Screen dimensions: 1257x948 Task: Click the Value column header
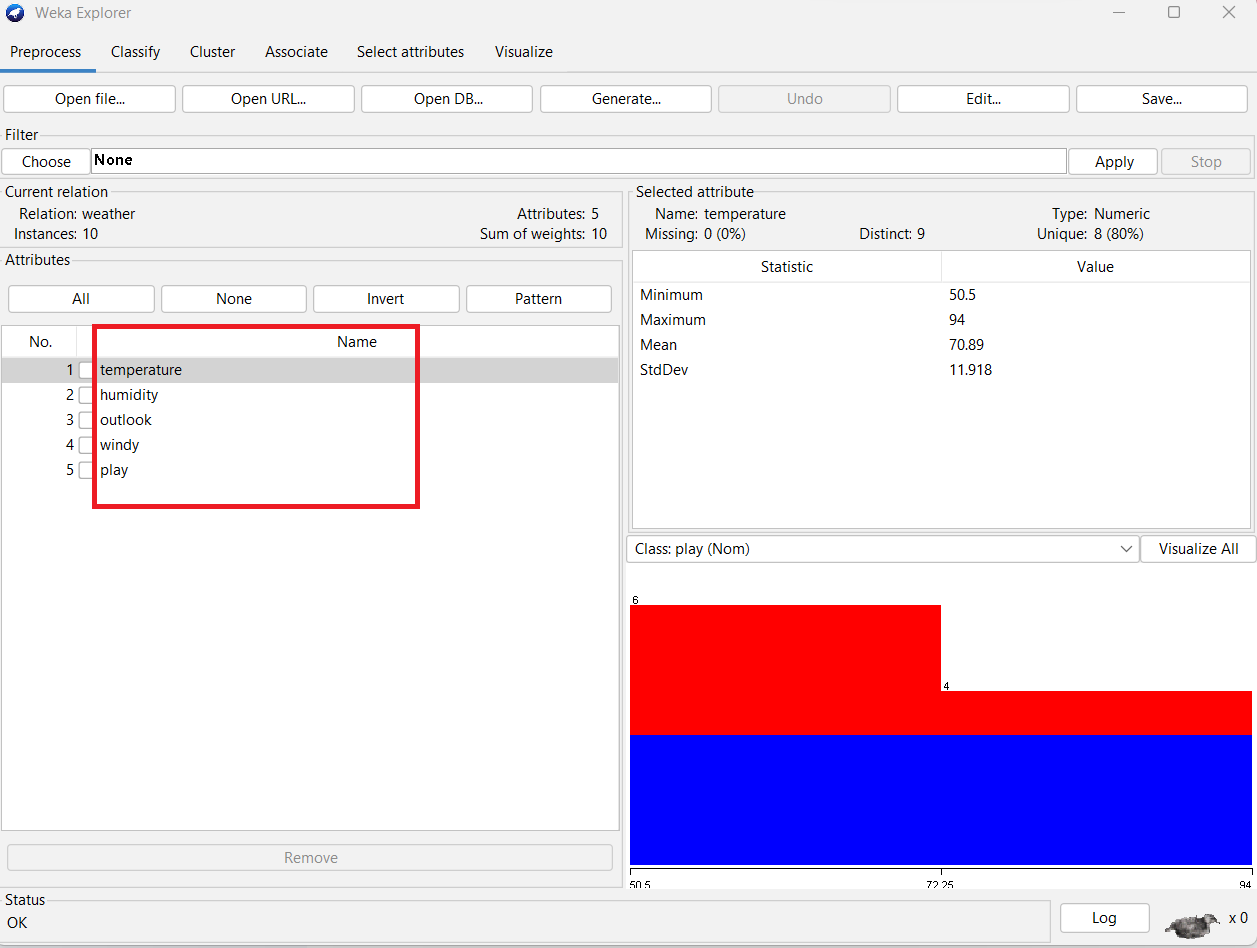(x=1095, y=267)
